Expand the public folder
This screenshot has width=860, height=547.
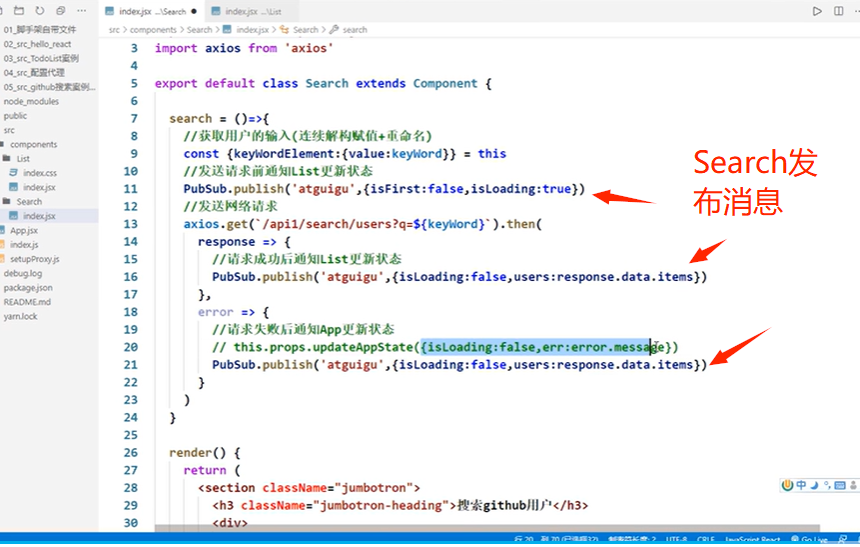click(15, 116)
